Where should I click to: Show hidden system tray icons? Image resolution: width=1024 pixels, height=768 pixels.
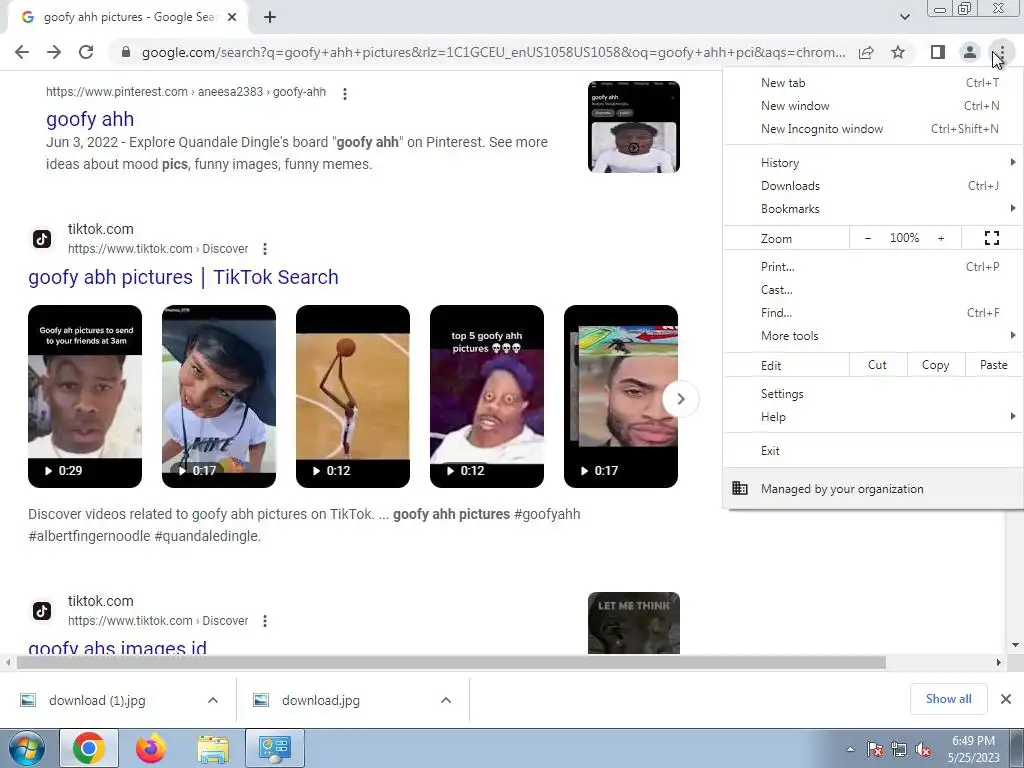coord(850,749)
